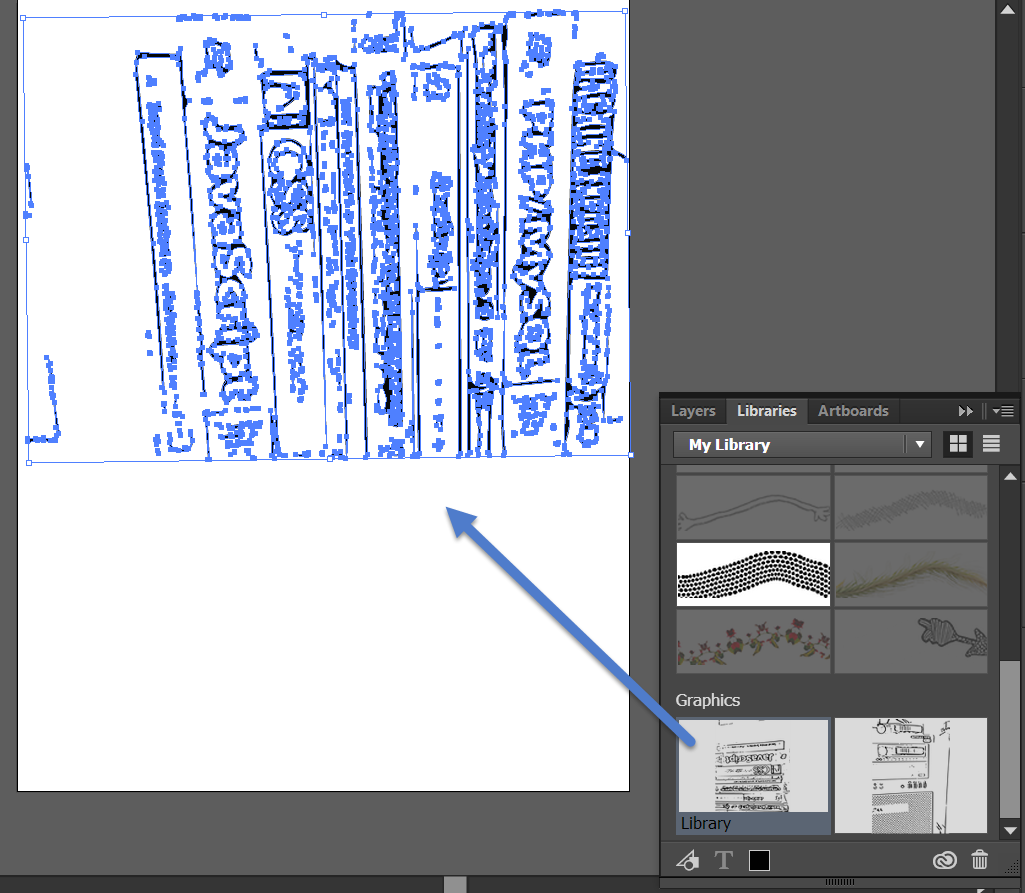Select the arrow-shaped brush thumbnail
The height and width of the screenshot is (893, 1025).
coord(911,641)
